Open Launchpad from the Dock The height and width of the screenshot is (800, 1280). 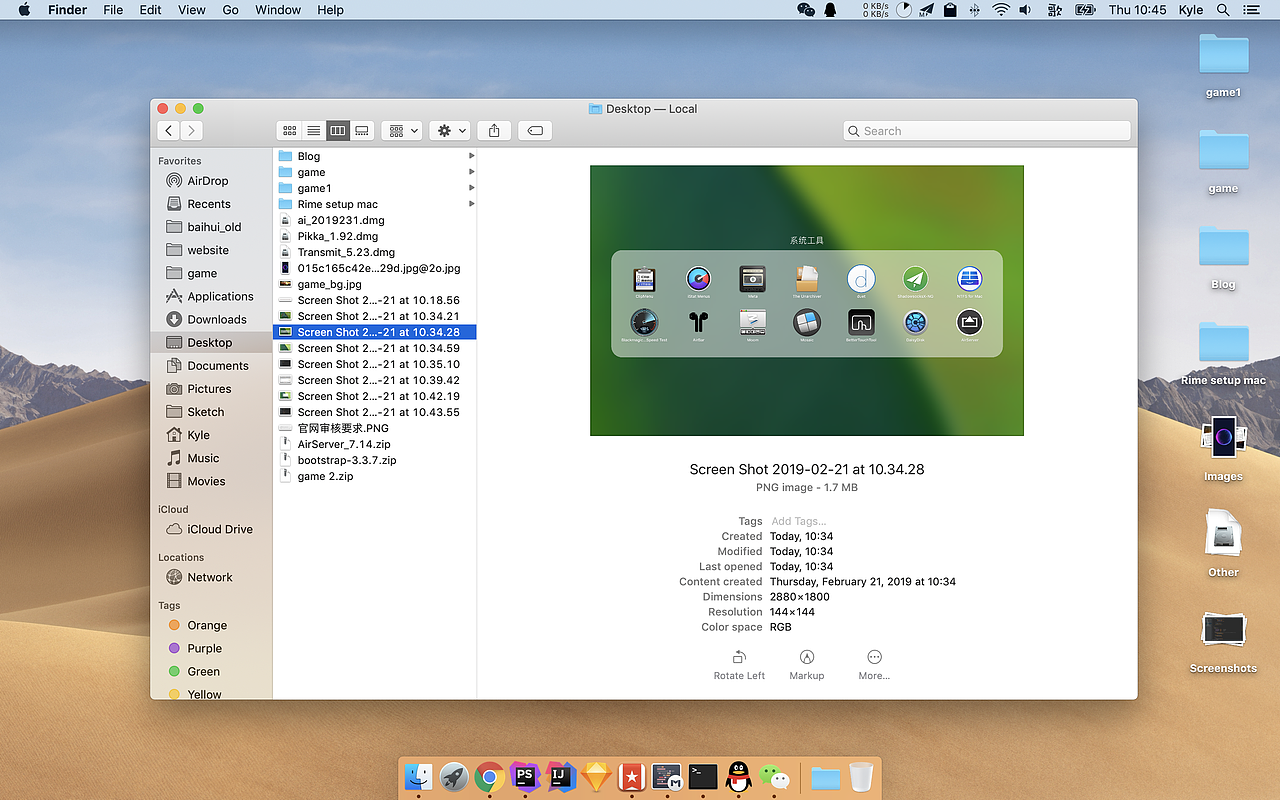(453, 776)
